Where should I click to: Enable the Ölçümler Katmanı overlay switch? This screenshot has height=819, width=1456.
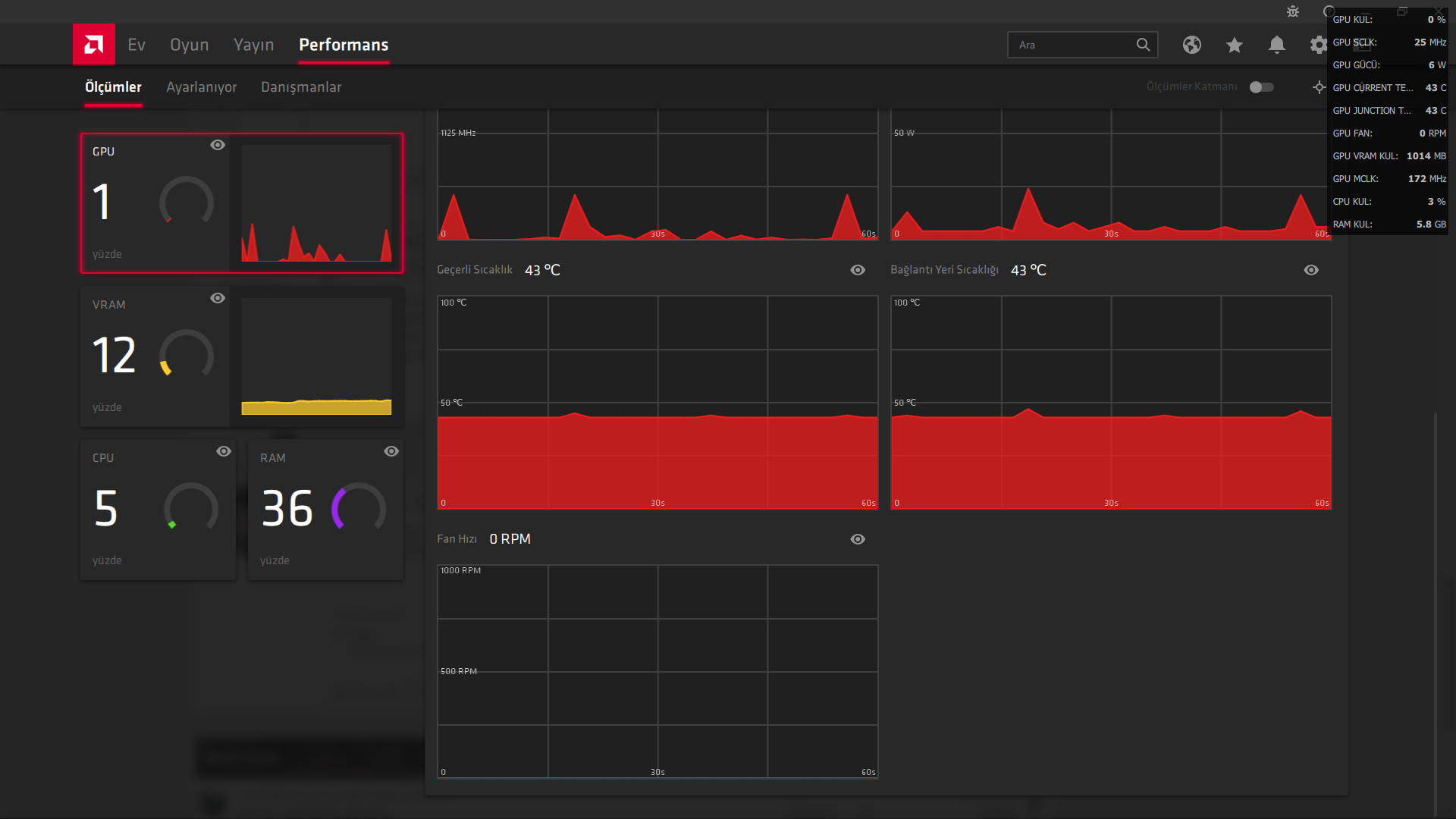[1262, 87]
